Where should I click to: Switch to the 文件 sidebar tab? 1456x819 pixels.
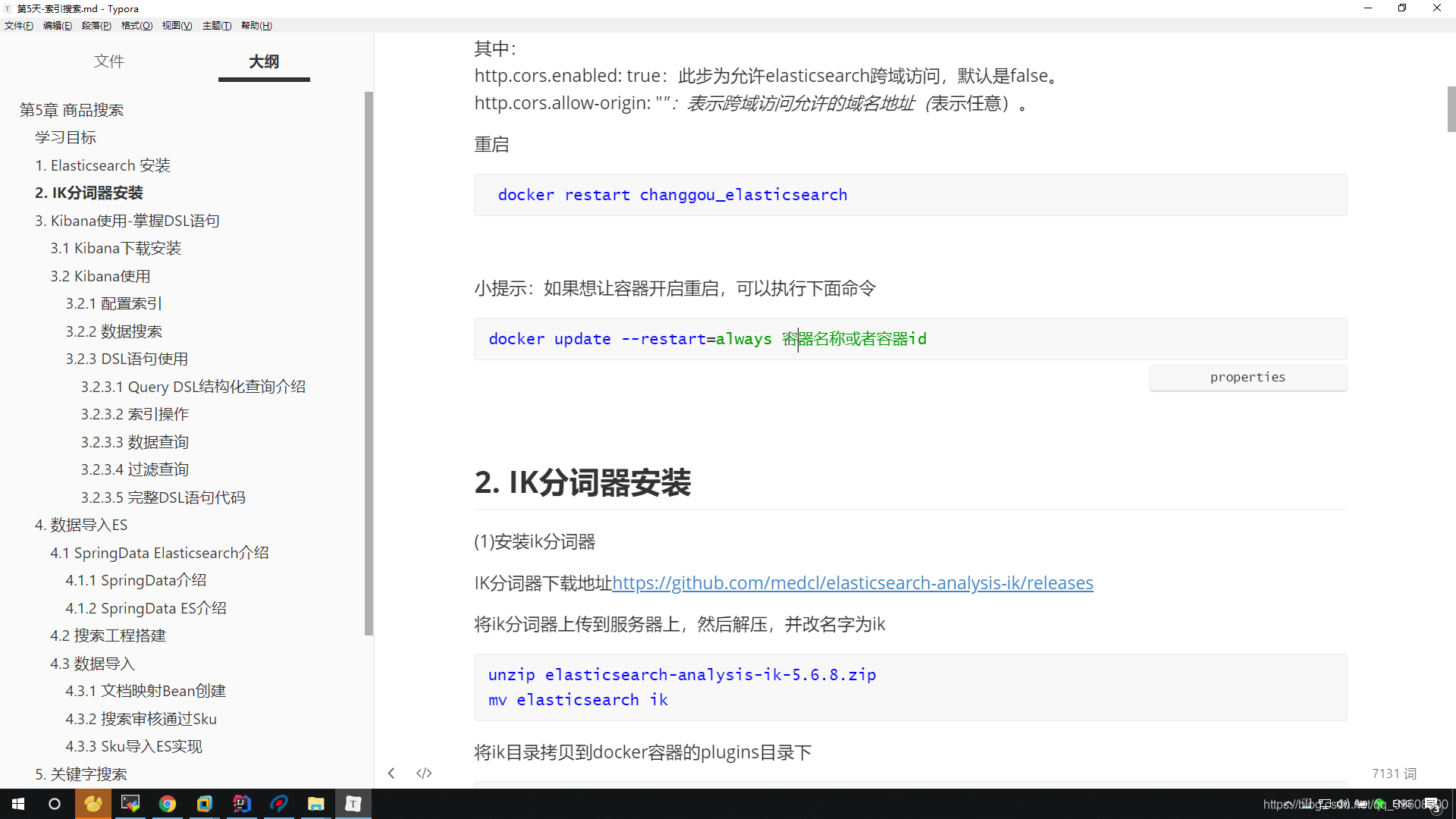tap(109, 61)
